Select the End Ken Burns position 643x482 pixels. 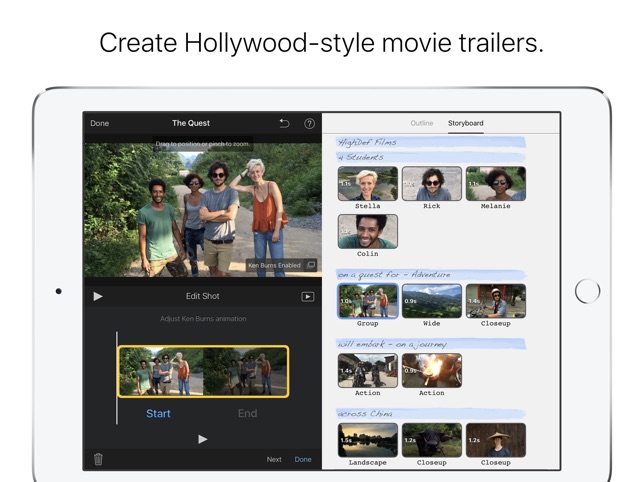[247, 413]
